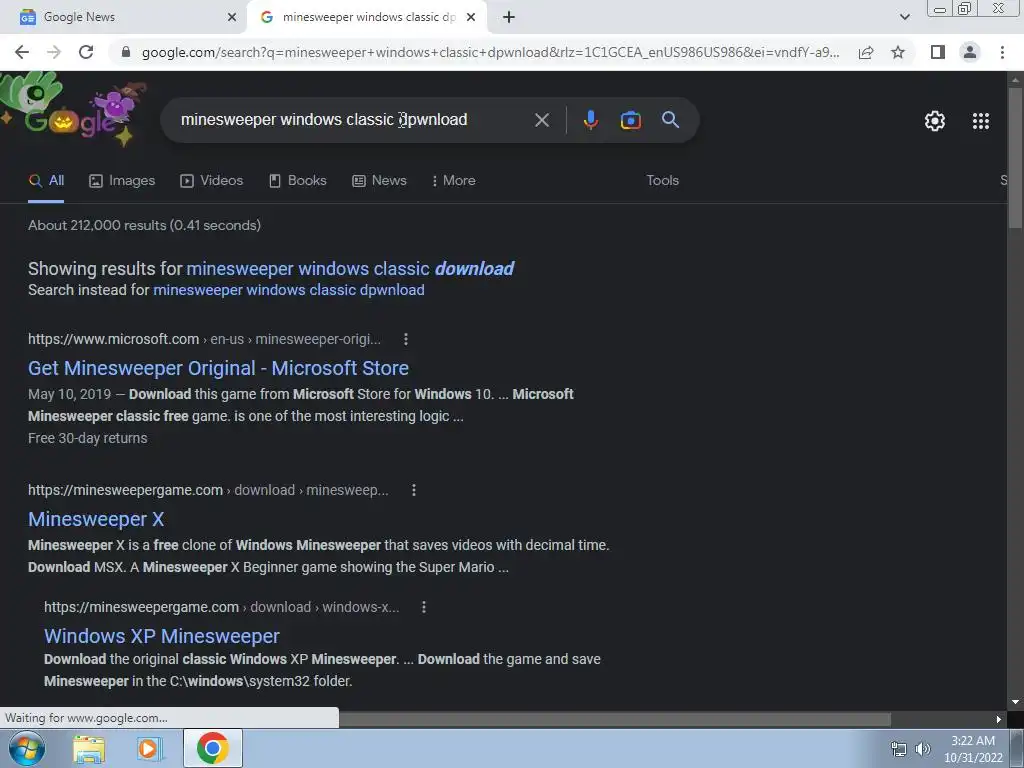Open Google quick settings gear

click(935, 121)
